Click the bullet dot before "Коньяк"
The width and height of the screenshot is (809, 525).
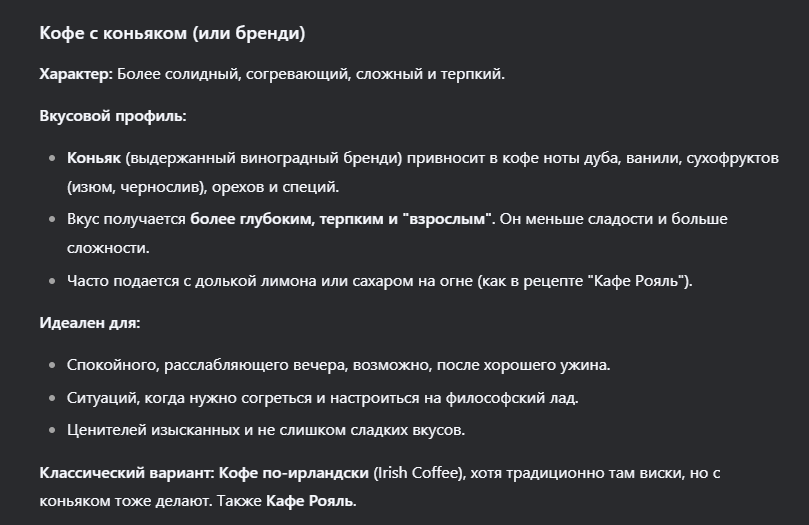coord(52,159)
